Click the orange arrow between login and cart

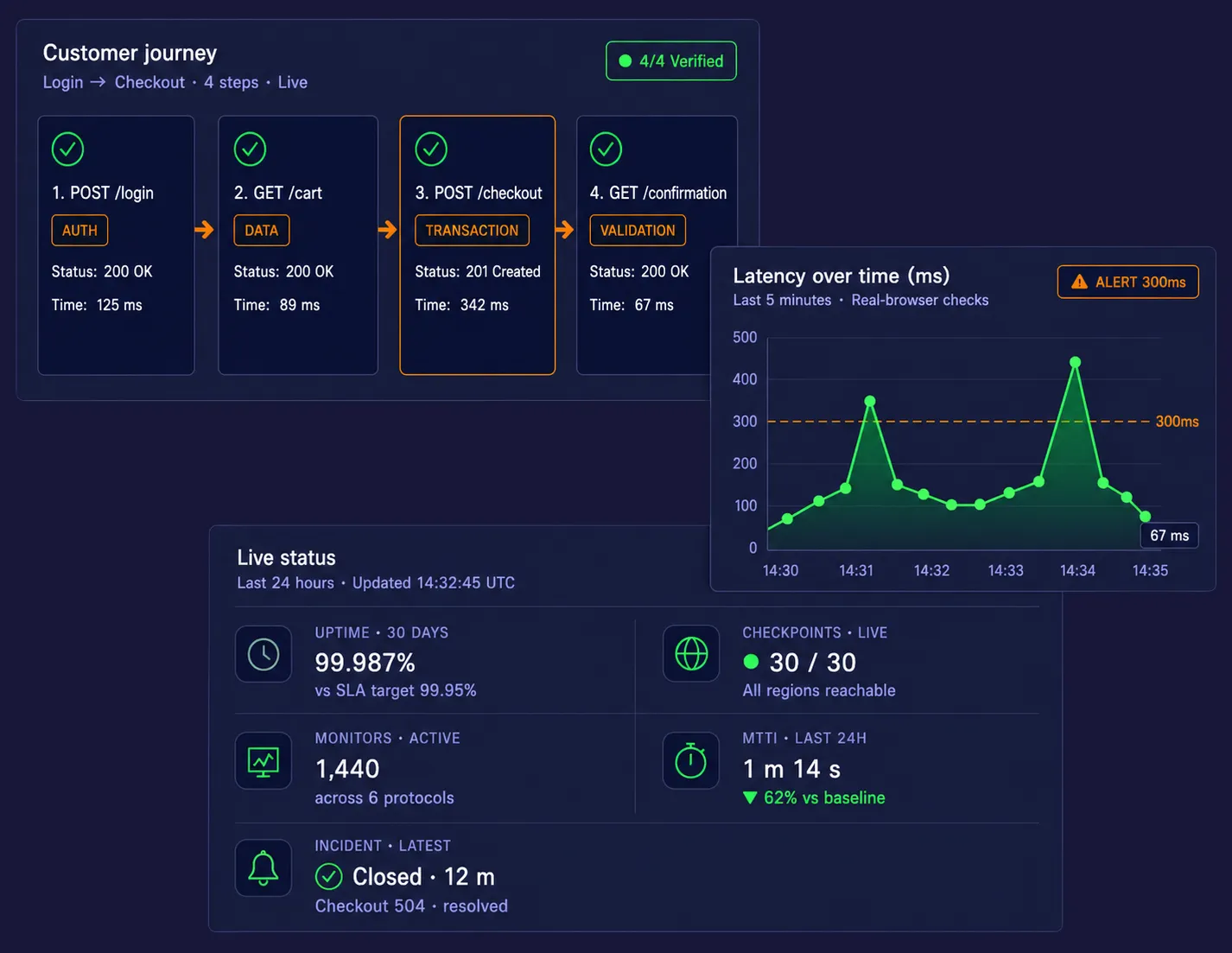click(x=205, y=230)
